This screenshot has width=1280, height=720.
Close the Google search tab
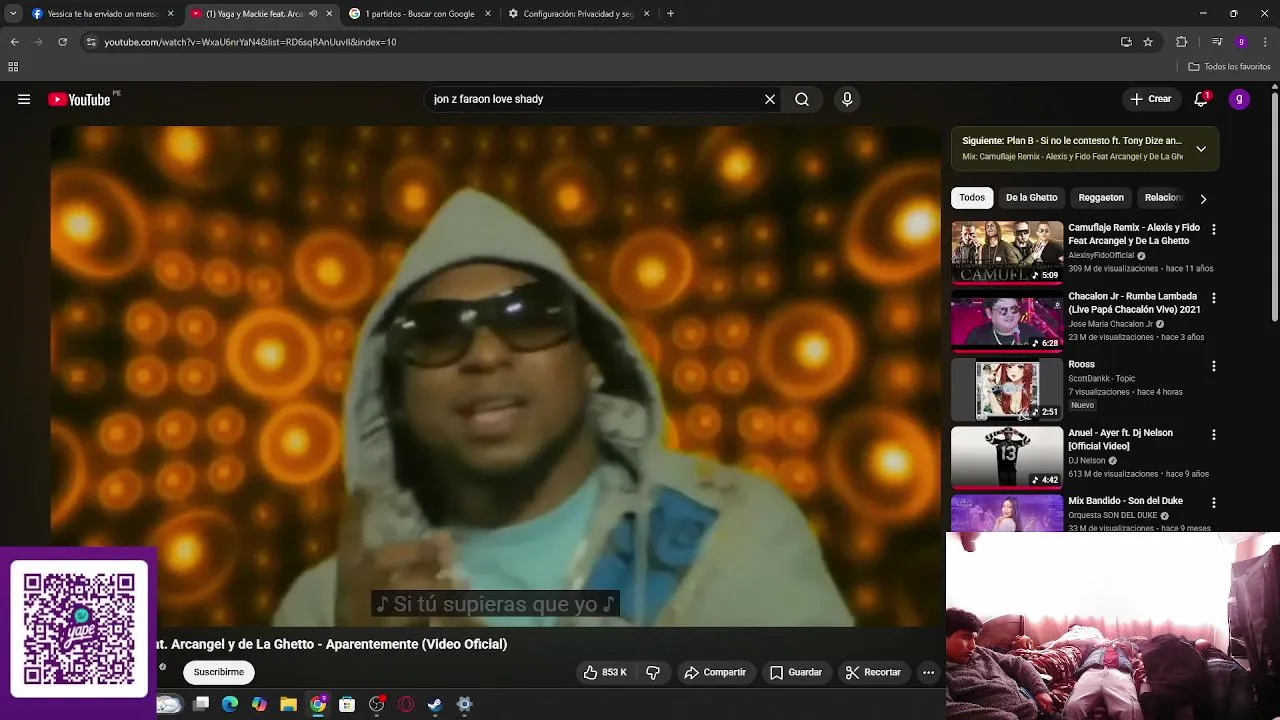[x=488, y=14]
